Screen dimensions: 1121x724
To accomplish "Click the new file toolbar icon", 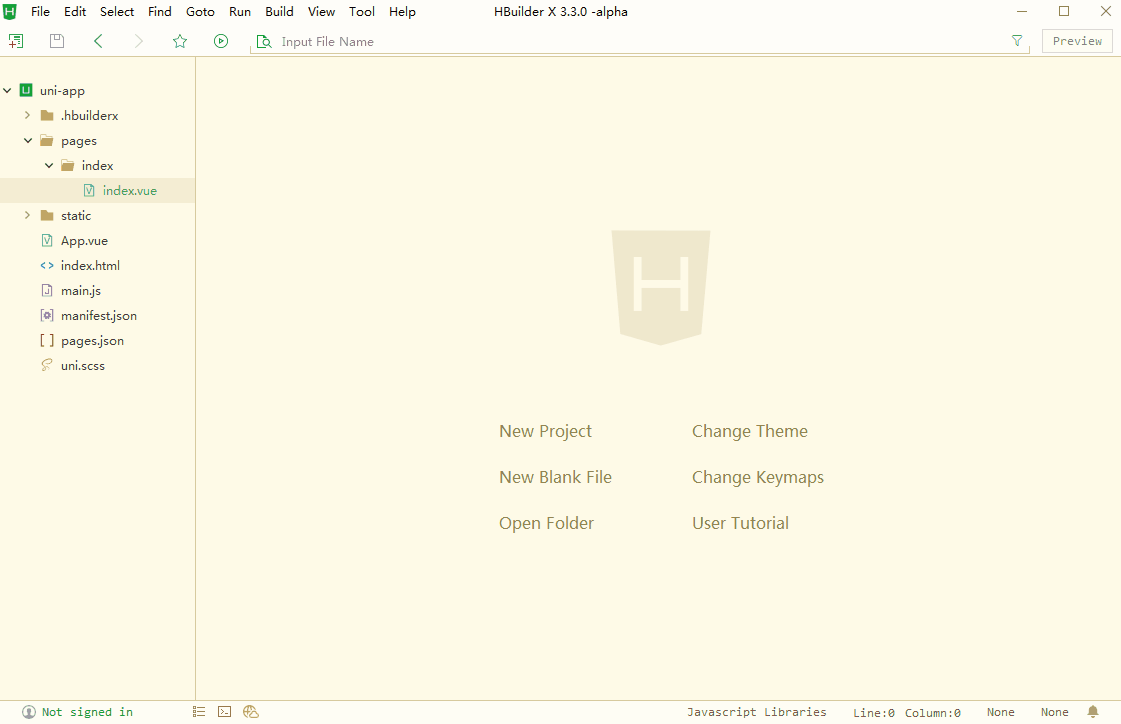I will click(16, 41).
